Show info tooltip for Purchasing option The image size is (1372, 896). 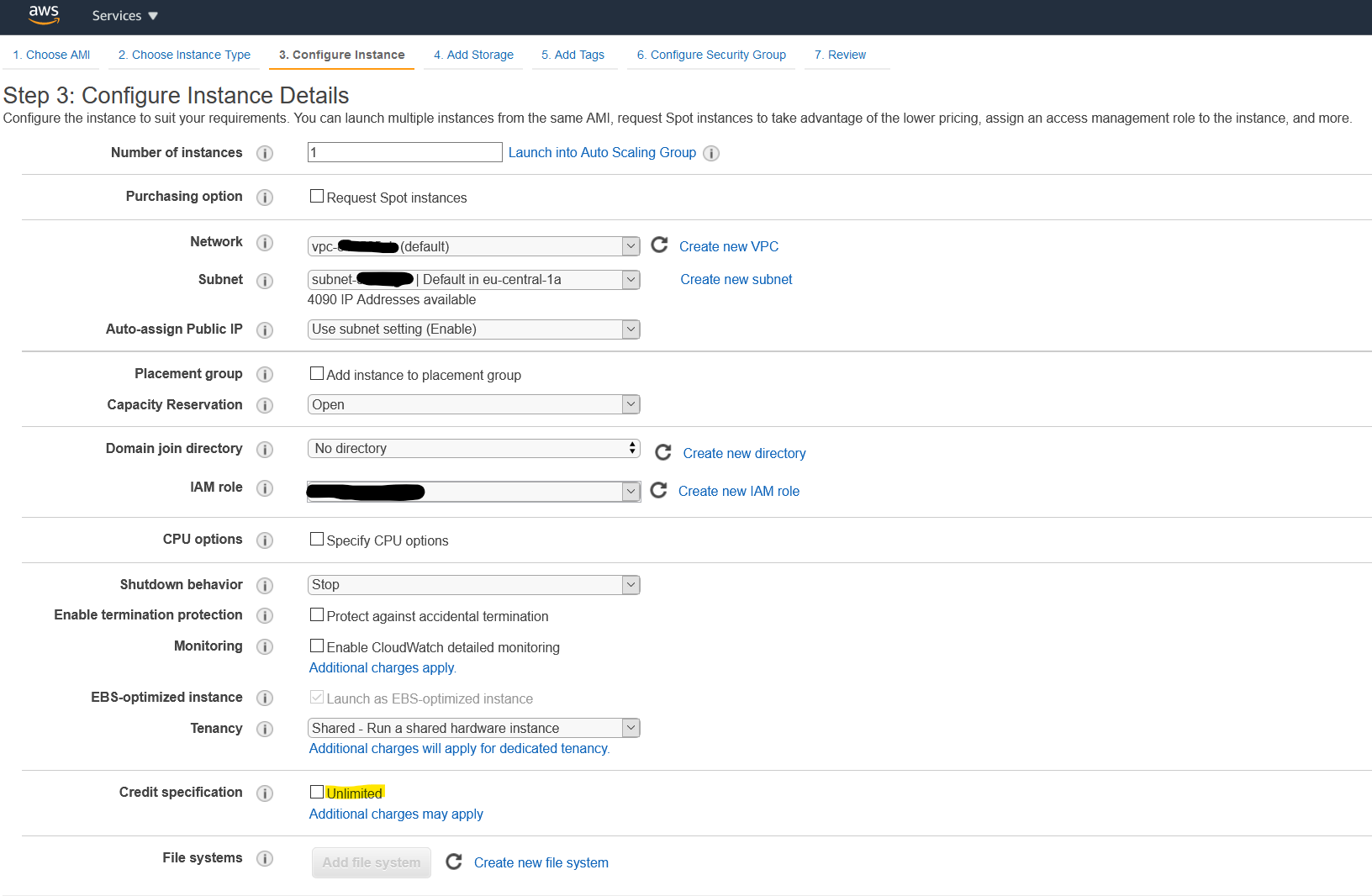(265, 198)
